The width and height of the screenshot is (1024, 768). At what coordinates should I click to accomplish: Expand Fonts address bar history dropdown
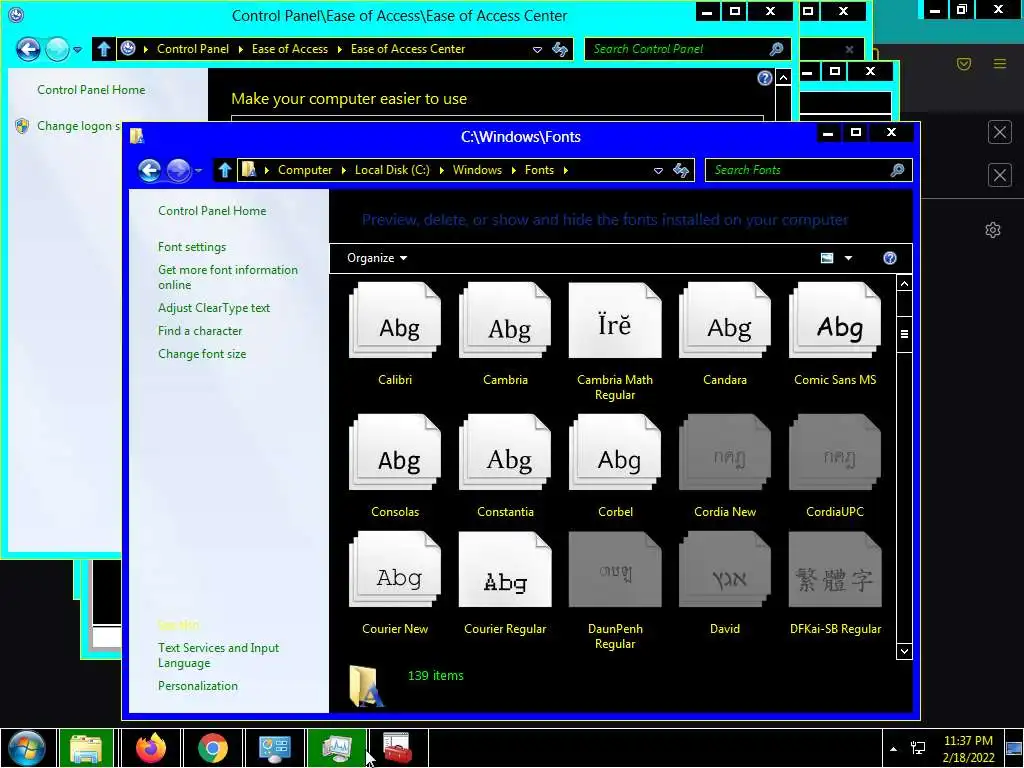[x=658, y=170]
